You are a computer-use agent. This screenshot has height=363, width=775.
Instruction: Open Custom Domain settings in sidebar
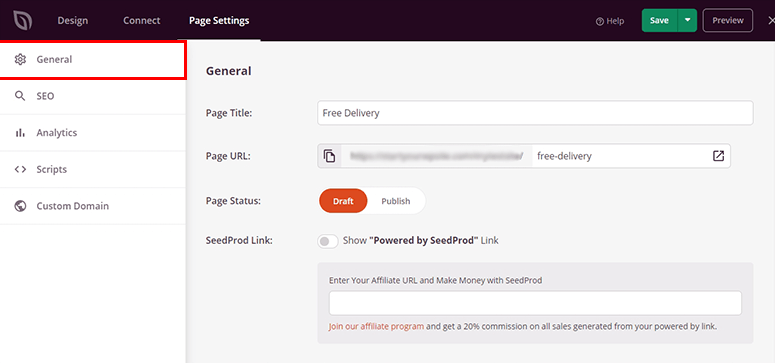tap(93, 206)
